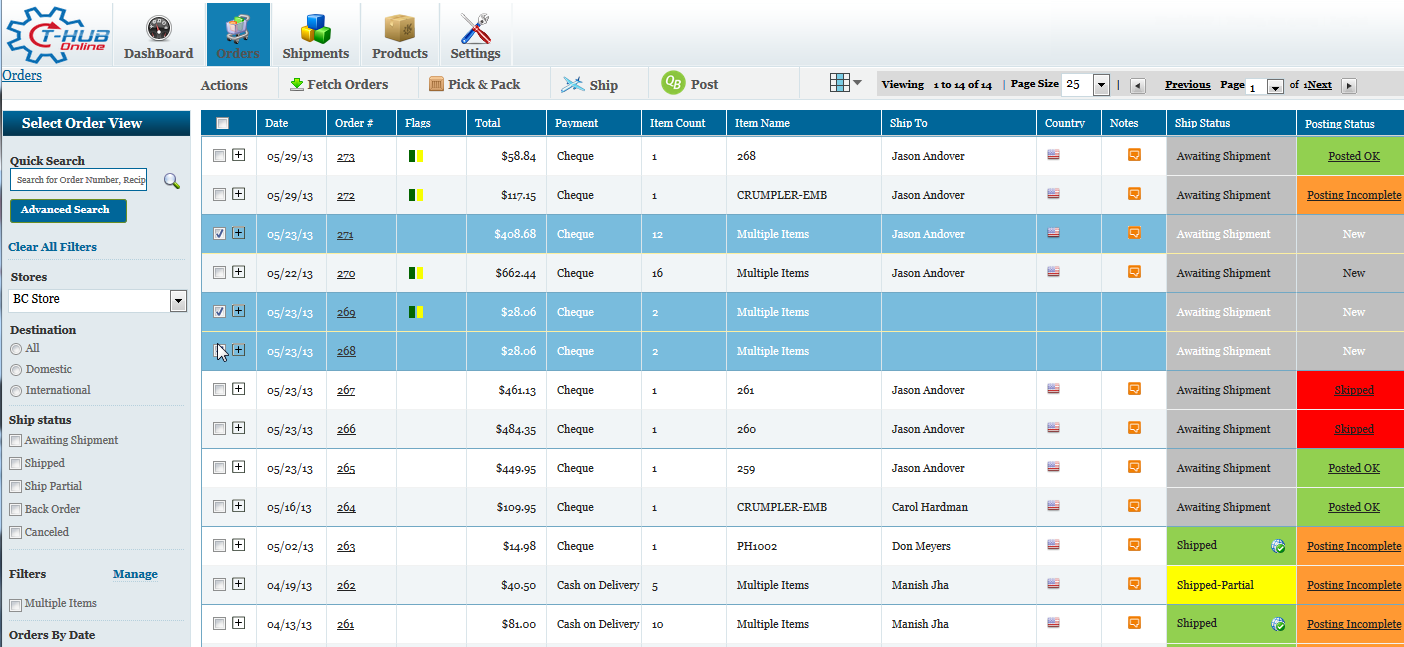This screenshot has height=647, width=1404.
Task: Select the International destination radio button
Action: (16, 391)
